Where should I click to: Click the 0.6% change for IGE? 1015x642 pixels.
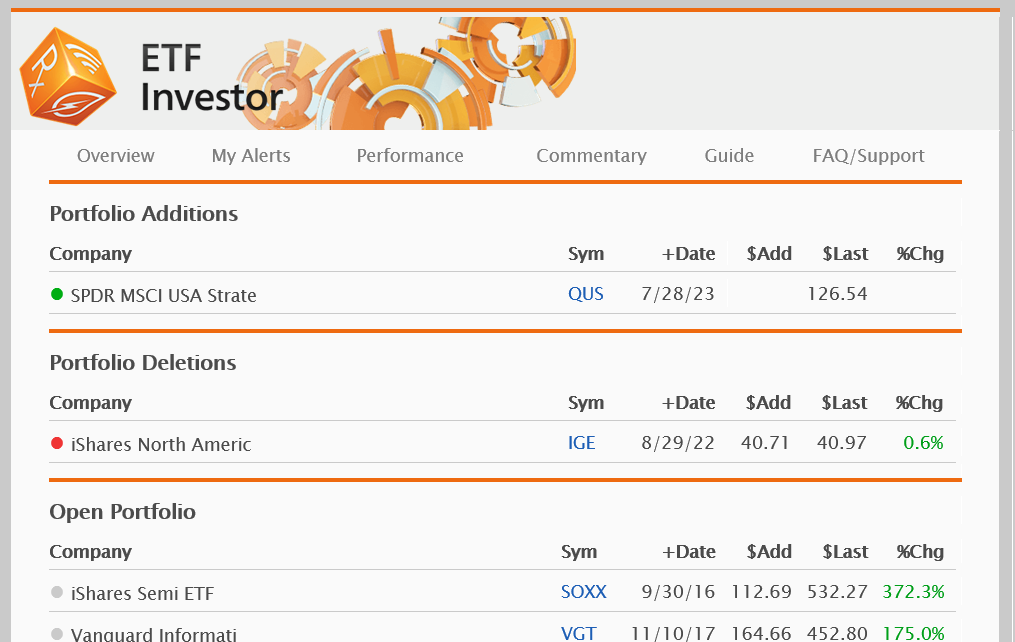click(924, 443)
